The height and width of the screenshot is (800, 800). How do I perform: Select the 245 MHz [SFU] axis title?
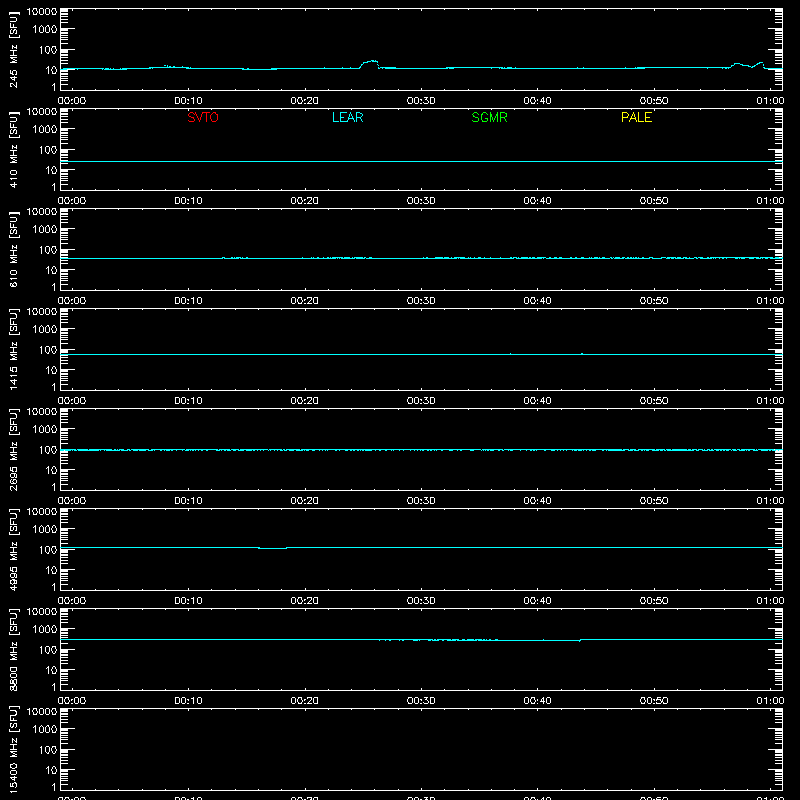tap(13, 50)
